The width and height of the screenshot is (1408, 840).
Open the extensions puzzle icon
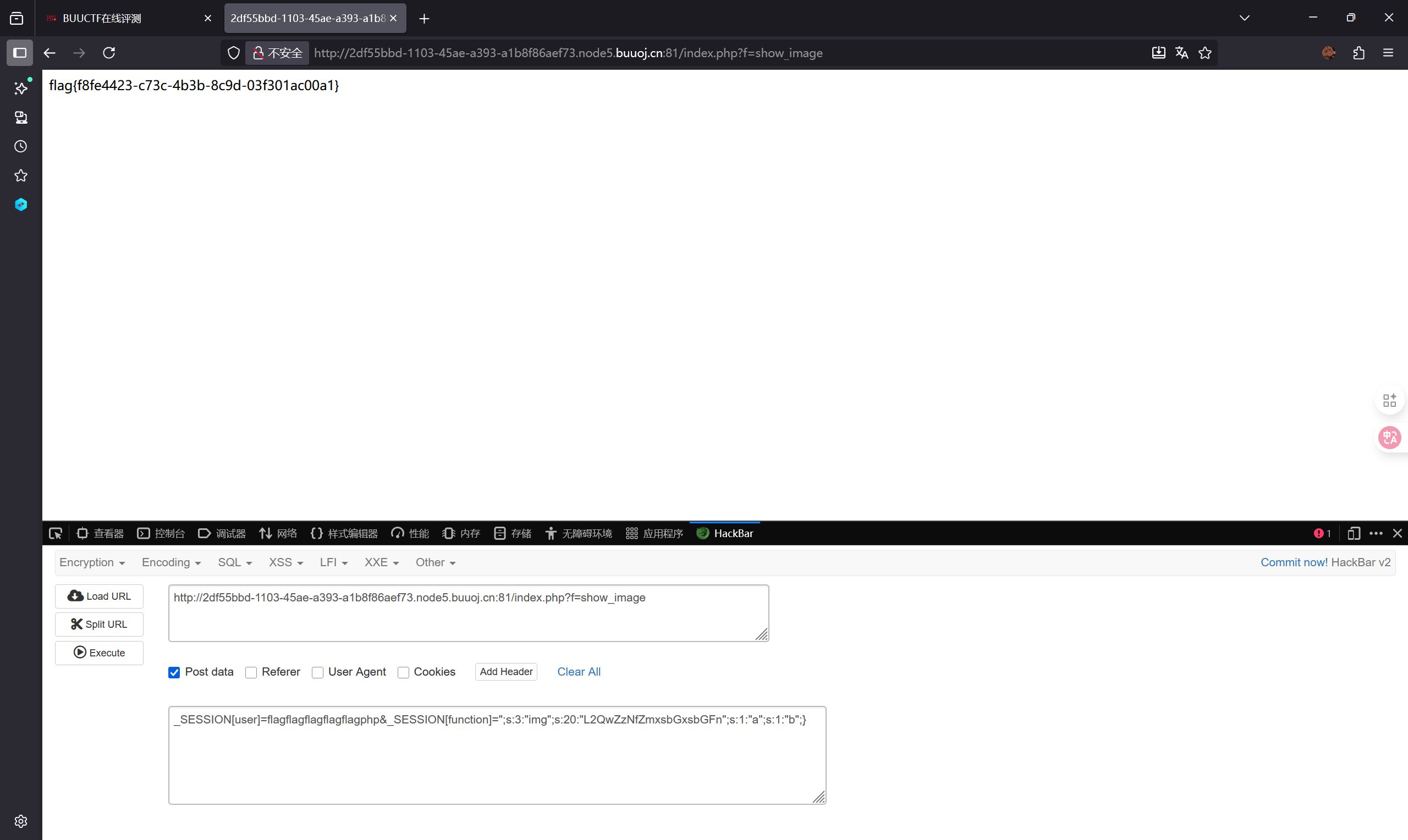(x=1358, y=53)
